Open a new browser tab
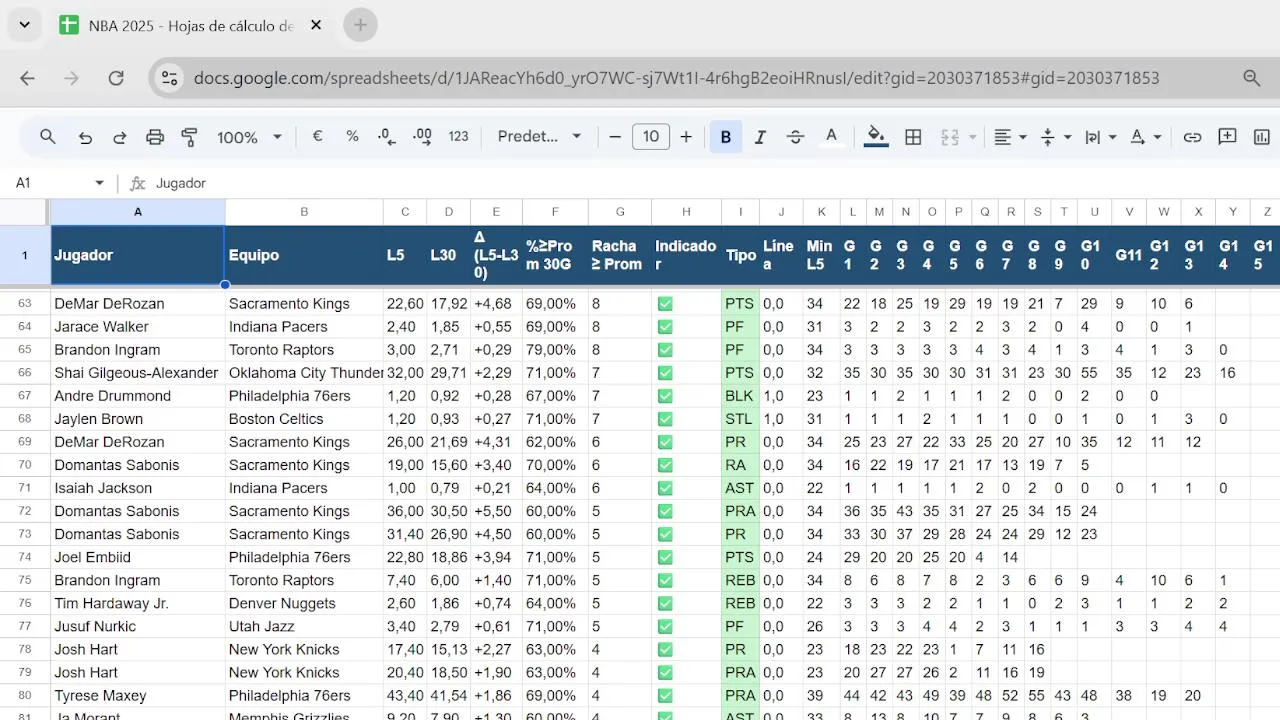Screen dimensions: 1280x720 pyautogui.click(x=360, y=25)
